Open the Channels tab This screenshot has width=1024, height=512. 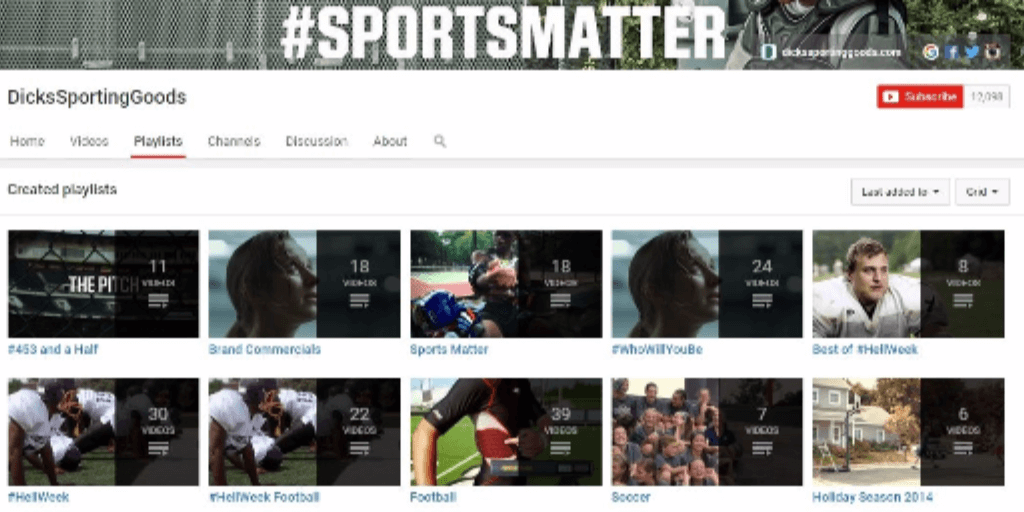(x=234, y=141)
